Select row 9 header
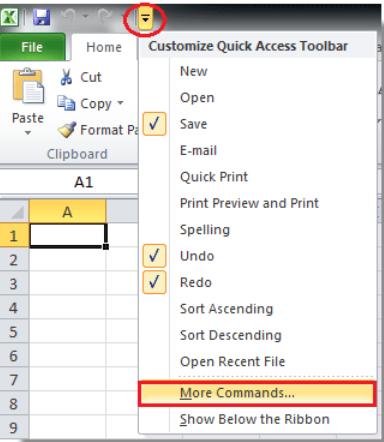The image size is (384, 442). coord(14,428)
